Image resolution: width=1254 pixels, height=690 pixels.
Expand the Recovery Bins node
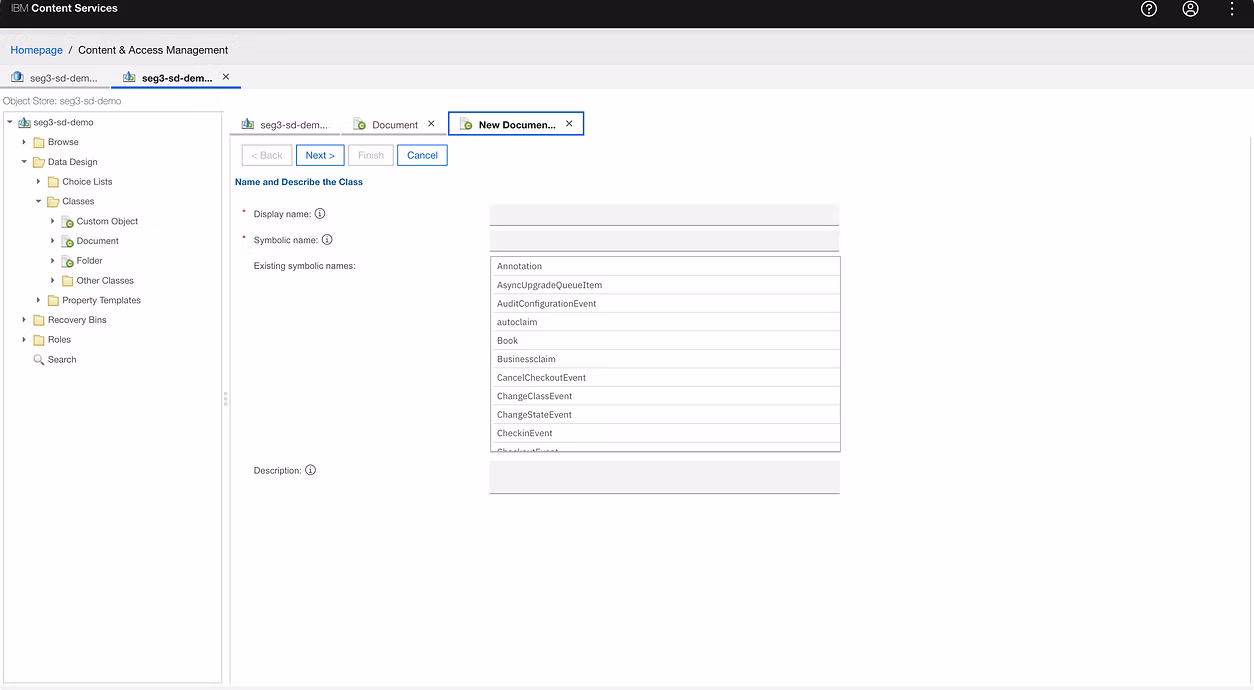[24, 320]
